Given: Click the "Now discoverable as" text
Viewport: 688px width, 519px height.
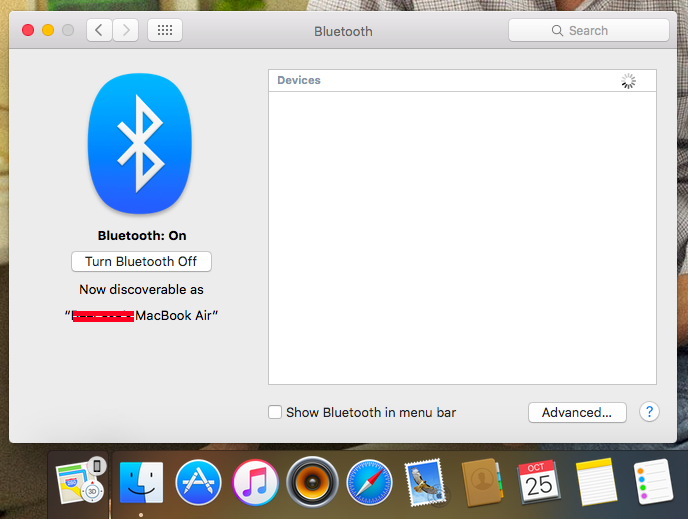Looking at the screenshot, I should coord(141,290).
